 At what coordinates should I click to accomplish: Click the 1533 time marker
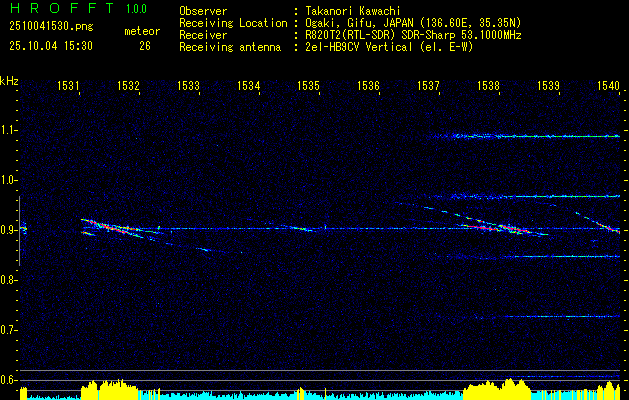tap(189, 85)
